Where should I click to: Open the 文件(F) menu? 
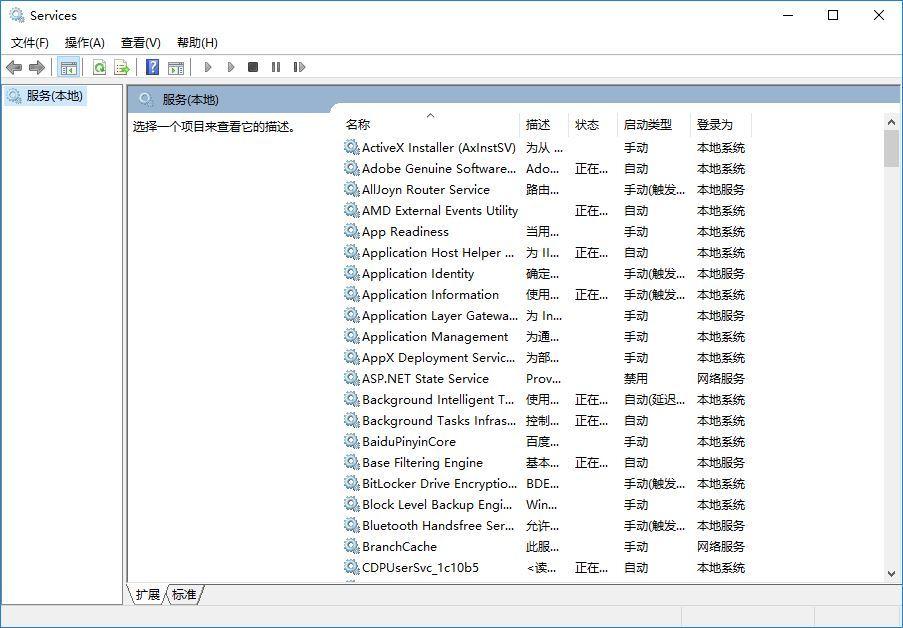coord(30,43)
